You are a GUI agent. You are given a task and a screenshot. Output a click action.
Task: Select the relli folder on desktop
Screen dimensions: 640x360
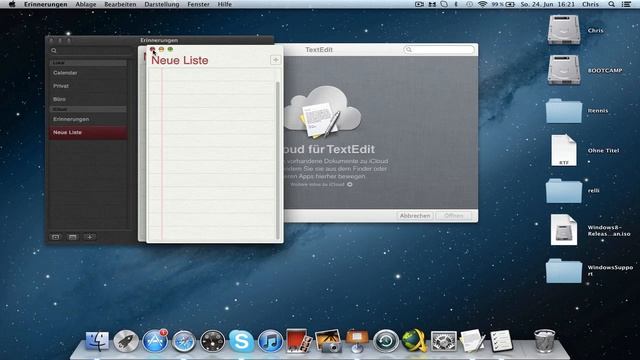(564, 190)
